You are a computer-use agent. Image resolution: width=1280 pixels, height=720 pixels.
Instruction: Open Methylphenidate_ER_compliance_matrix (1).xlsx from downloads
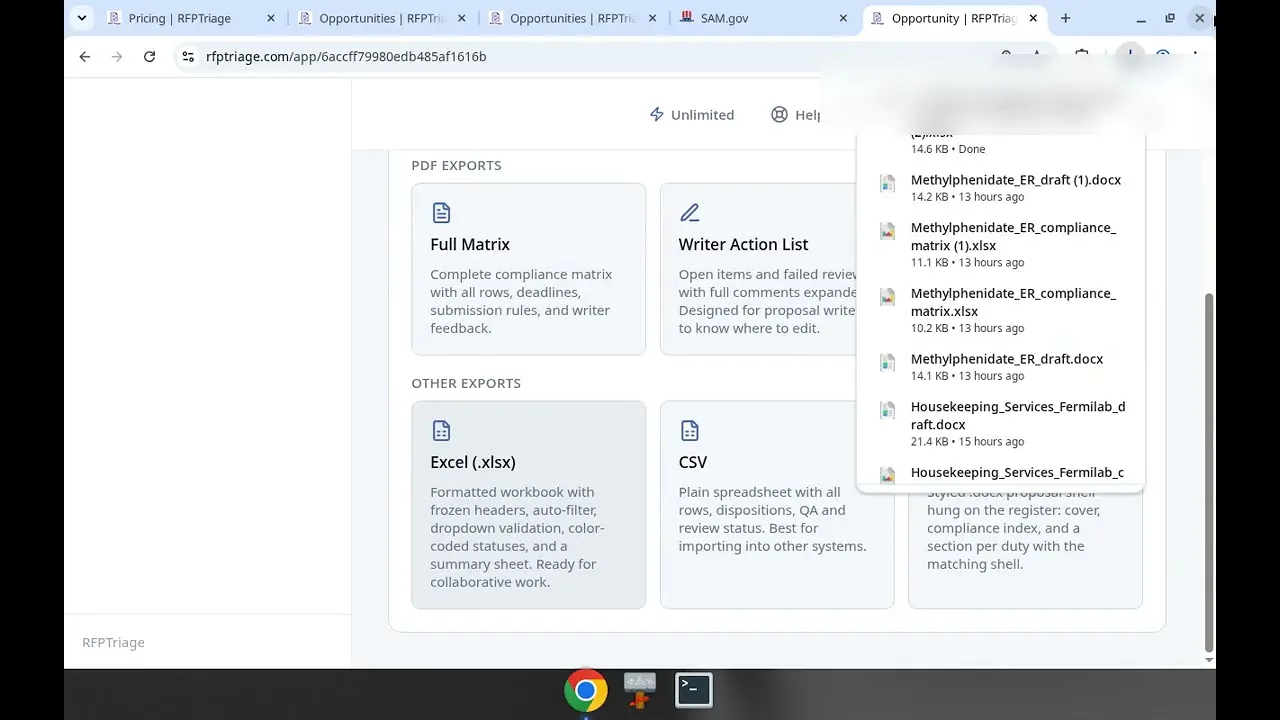[1000, 245]
